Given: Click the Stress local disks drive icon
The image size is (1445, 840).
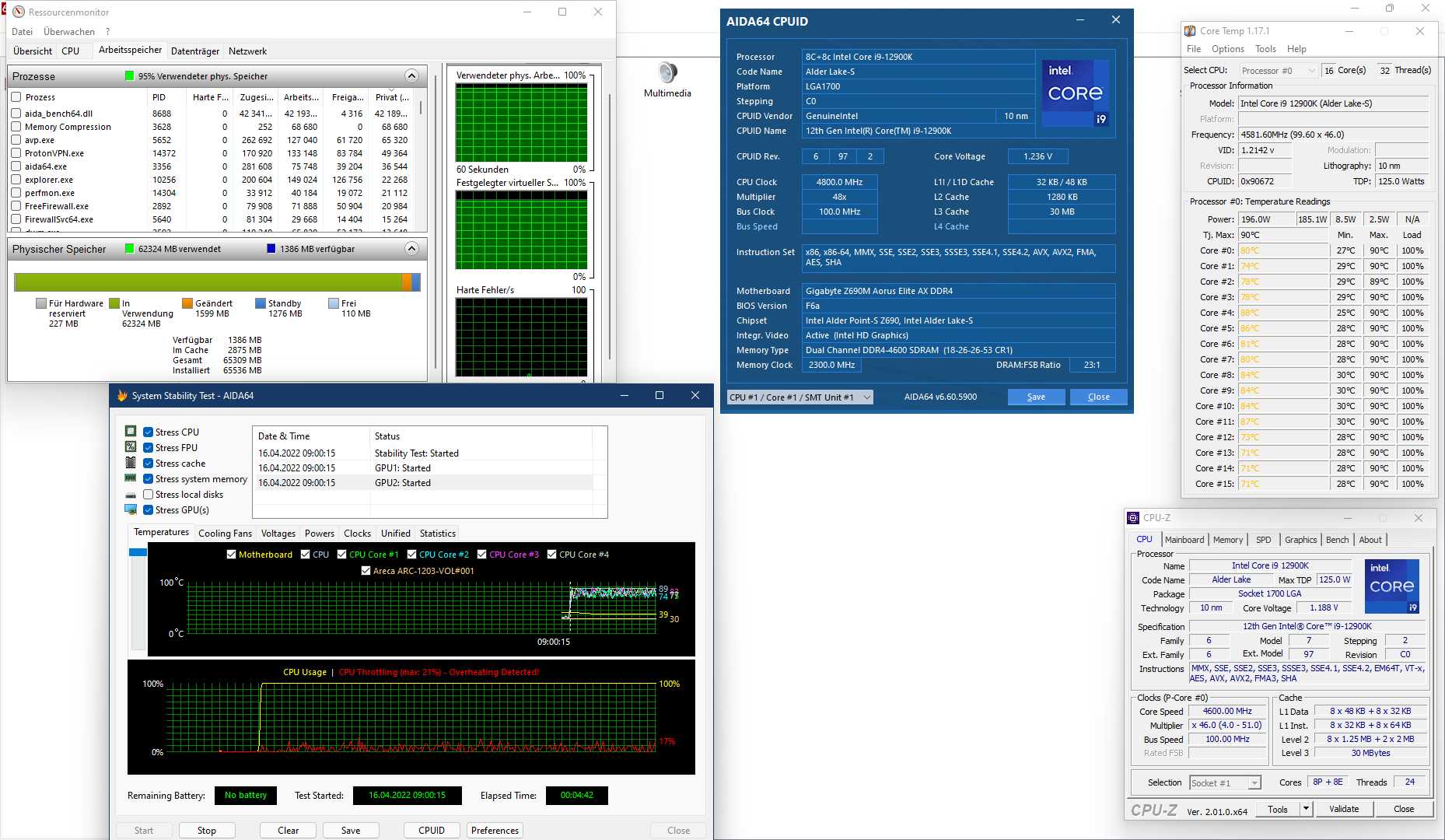Looking at the screenshot, I should [x=131, y=495].
